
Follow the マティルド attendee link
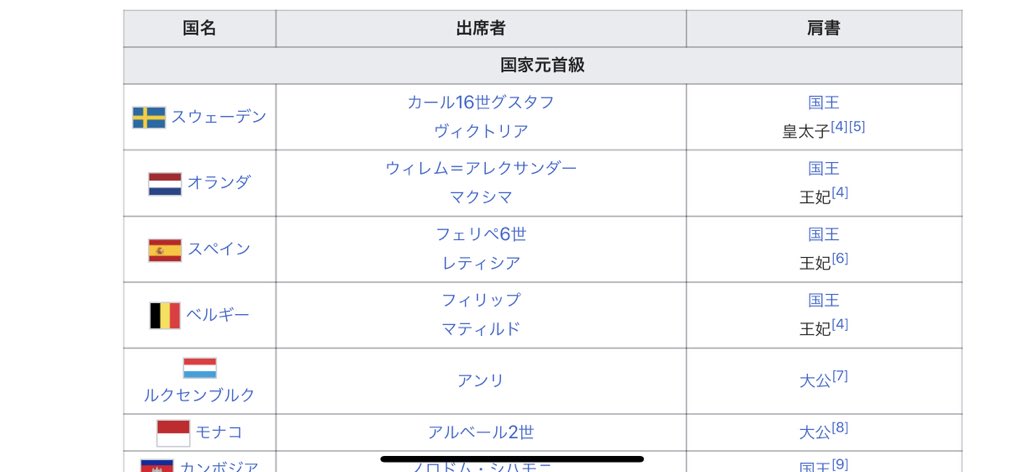coord(481,328)
